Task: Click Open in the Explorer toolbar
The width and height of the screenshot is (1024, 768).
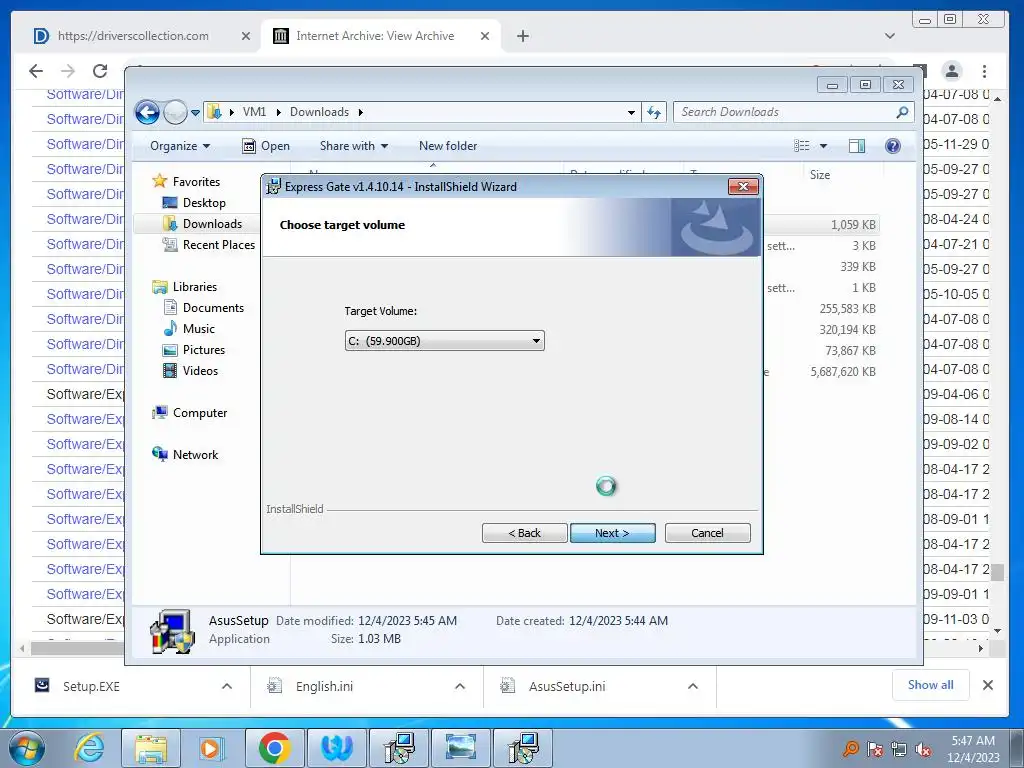Action: (x=266, y=146)
